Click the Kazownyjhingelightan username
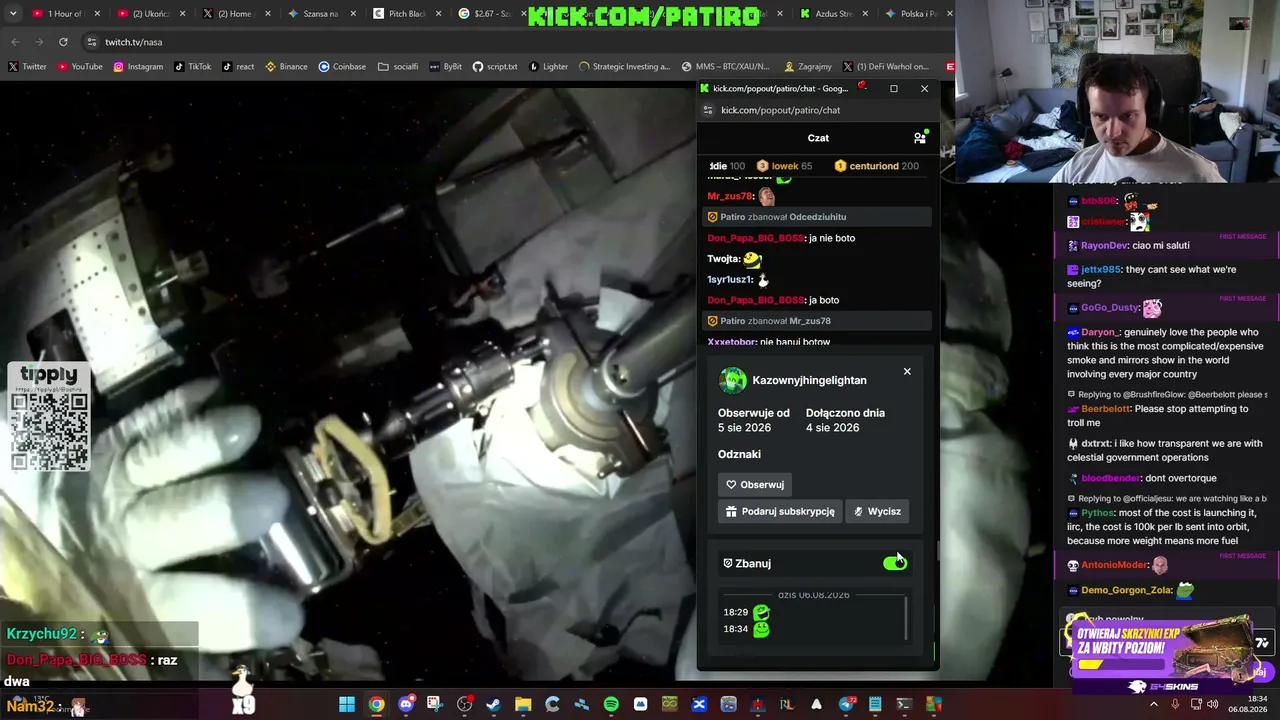Screen dimensions: 1280x720 pyautogui.click(x=809, y=380)
